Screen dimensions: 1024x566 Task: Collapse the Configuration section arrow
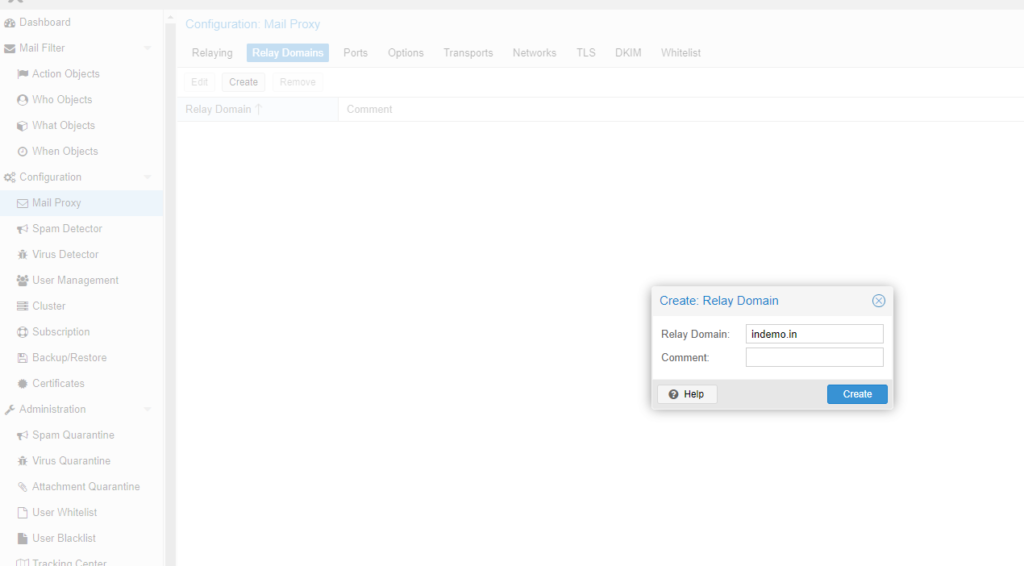(147, 177)
